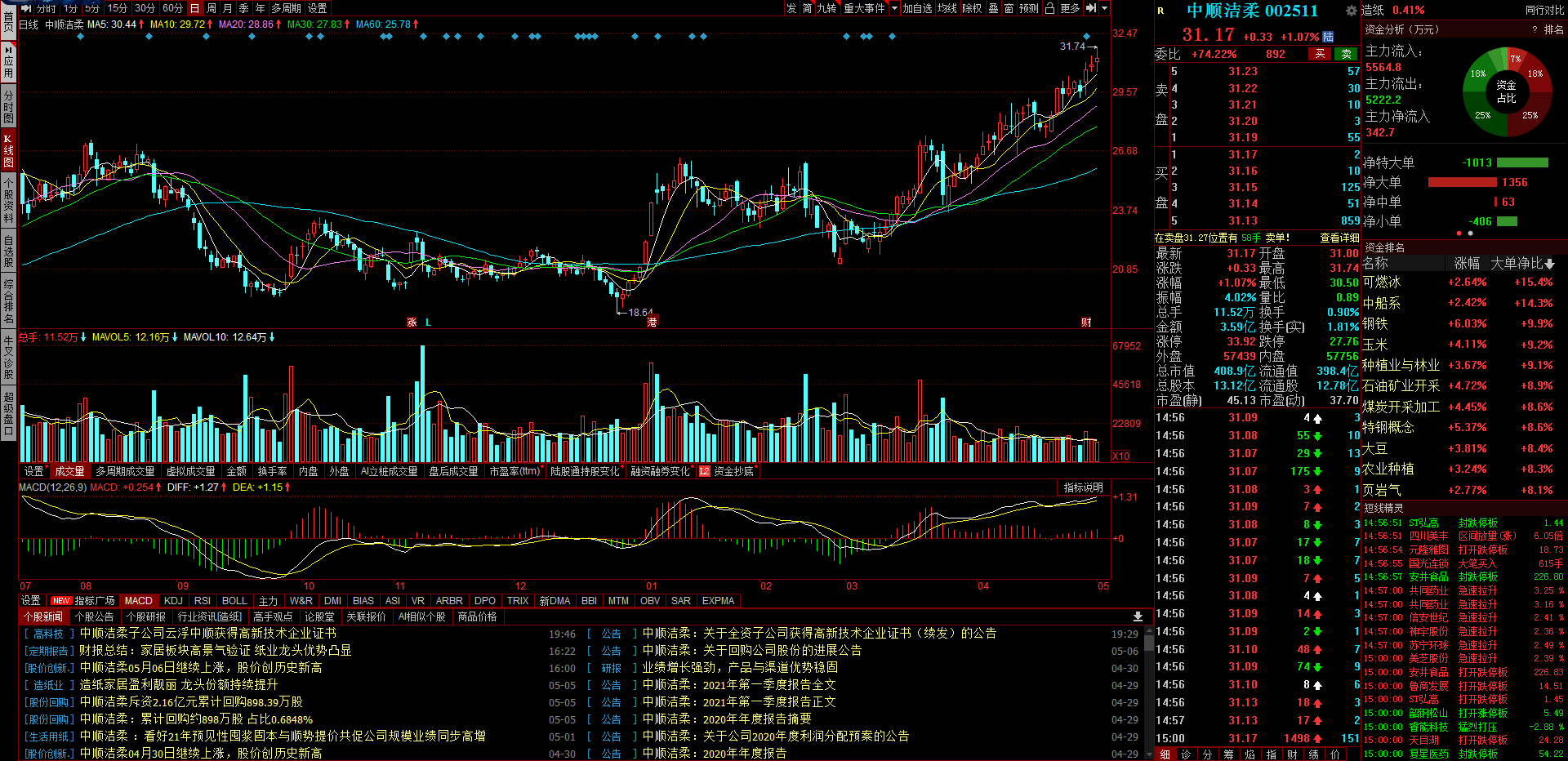Click the 简 simplified view toolbar icon

(x=807, y=8)
